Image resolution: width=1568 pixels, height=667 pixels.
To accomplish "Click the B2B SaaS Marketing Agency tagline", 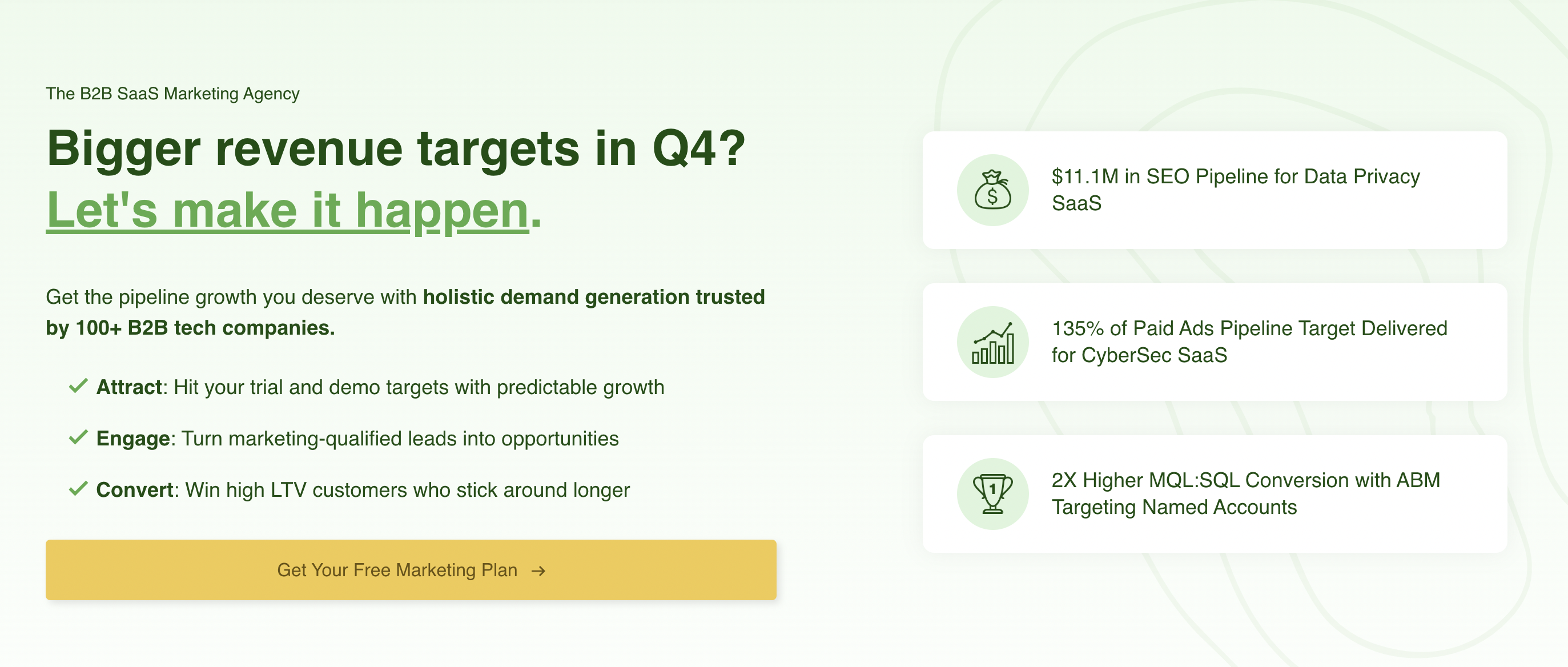I will (173, 94).
